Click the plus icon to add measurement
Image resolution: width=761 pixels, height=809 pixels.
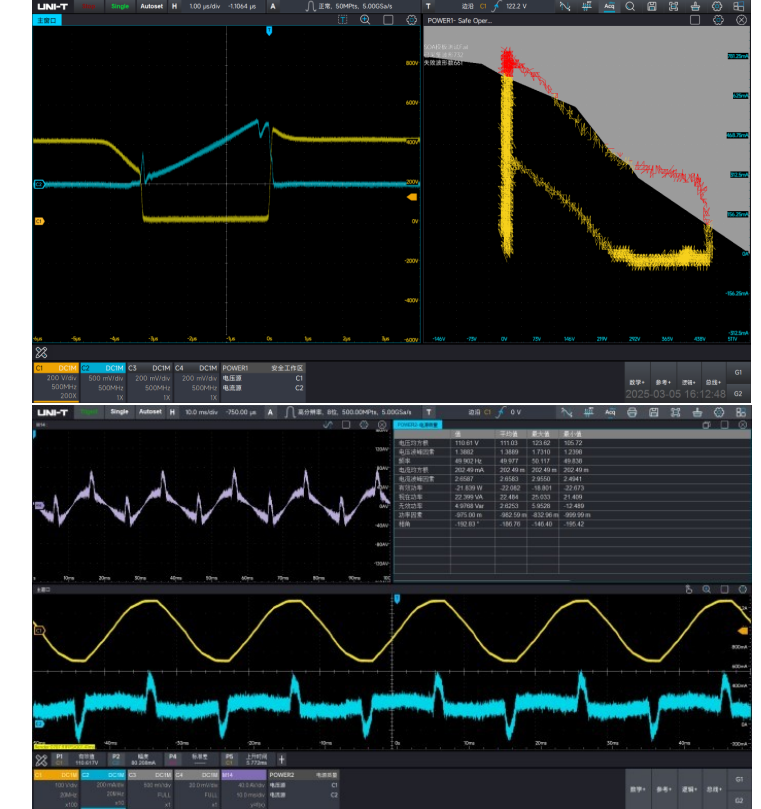point(281,759)
